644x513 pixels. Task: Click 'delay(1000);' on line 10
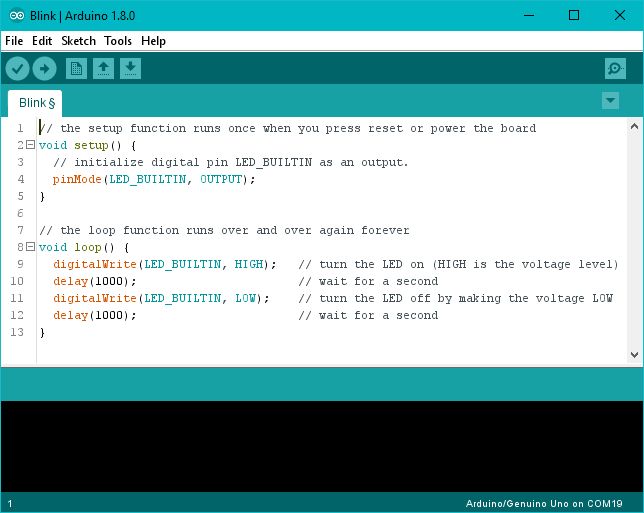(x=94, y=281)
